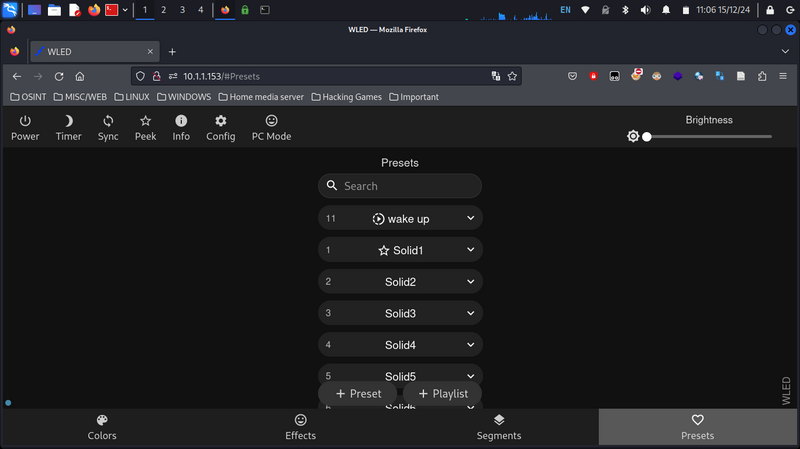The height and width of the screenshot is (449, 800).
Task: Open Home media server bookmarks folder
Action: pos(261,97)
